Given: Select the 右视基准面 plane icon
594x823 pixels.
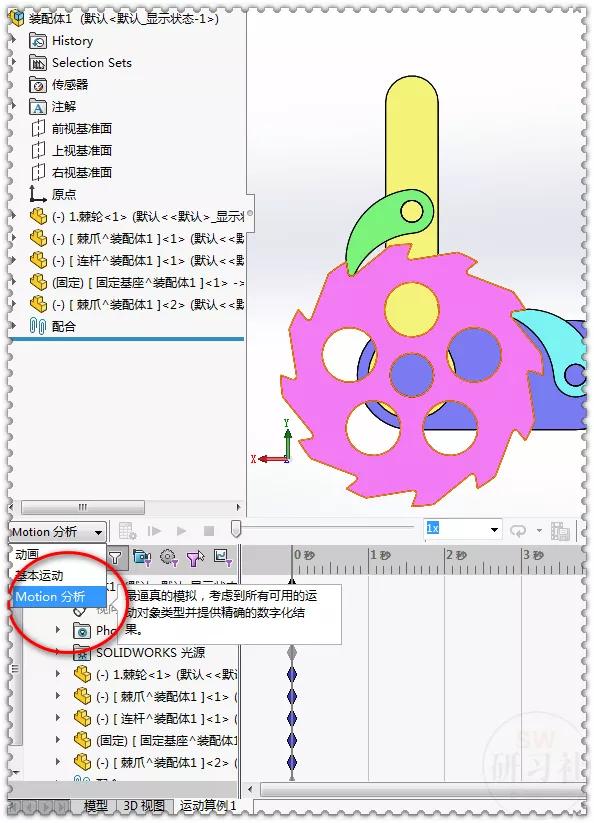Looking at the screenshot, I should 38,173.
